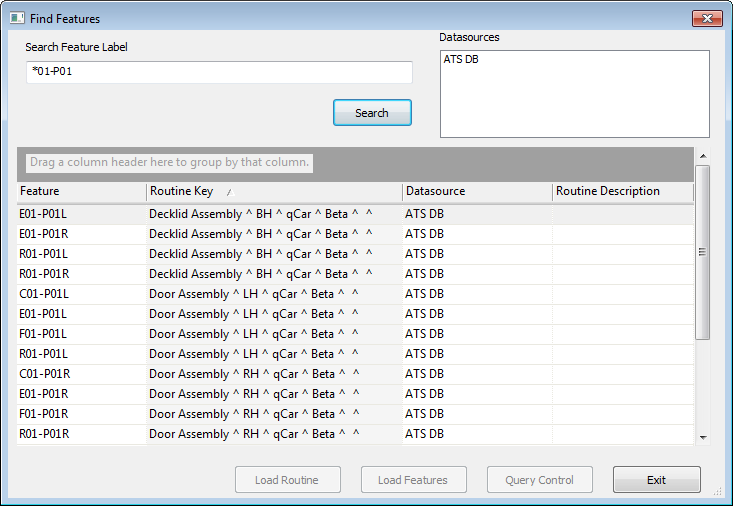Click the group-by column header drop area
This screenshot has height=506, width=733.
point(170,162)
